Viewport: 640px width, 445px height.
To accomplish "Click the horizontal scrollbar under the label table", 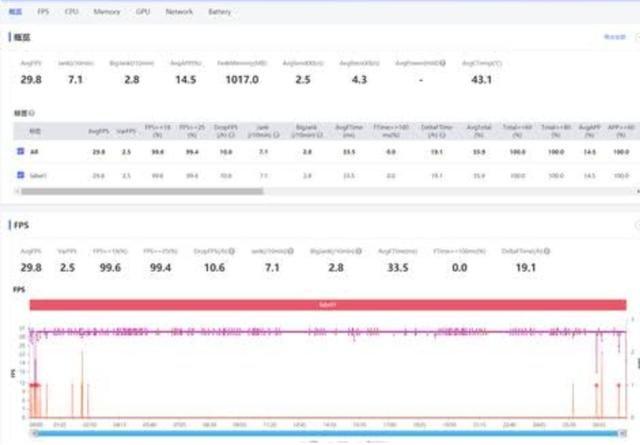I will [x=140, y=190].
